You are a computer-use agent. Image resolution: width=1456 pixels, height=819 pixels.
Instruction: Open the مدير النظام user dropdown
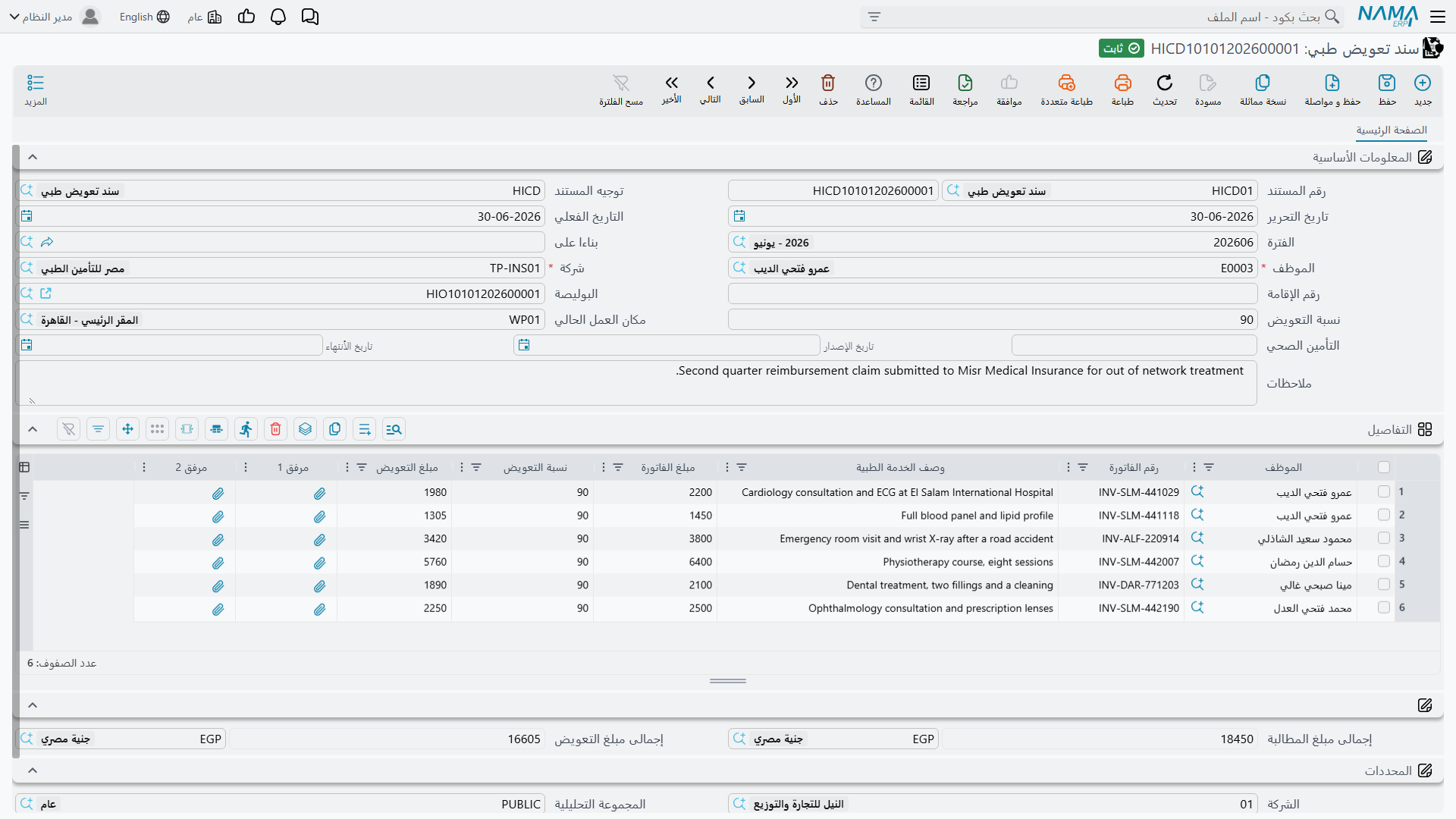55,17
